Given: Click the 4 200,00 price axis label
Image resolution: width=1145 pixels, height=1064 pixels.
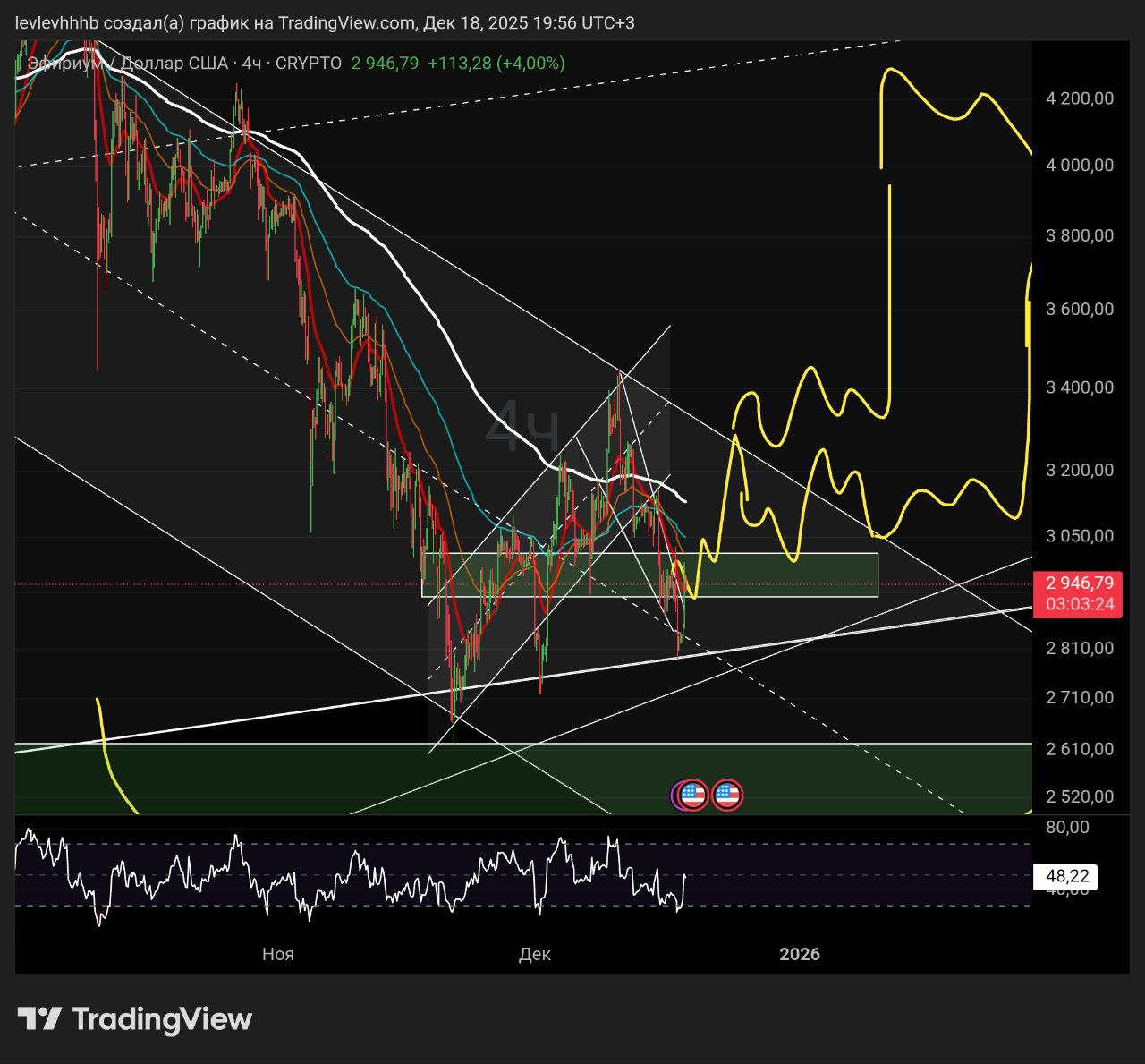Looking at the screenshot, I should pos(1080,98).
